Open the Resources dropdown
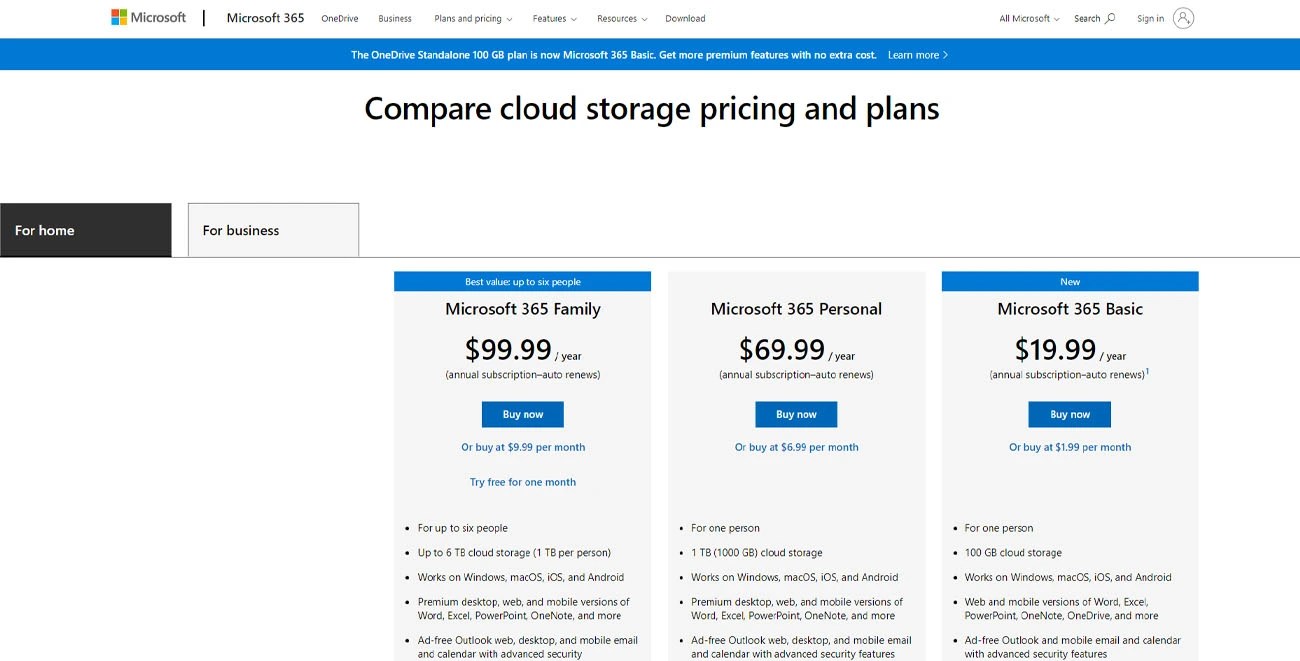Viewport: 1300px width, 661px height. click(620, 18)
